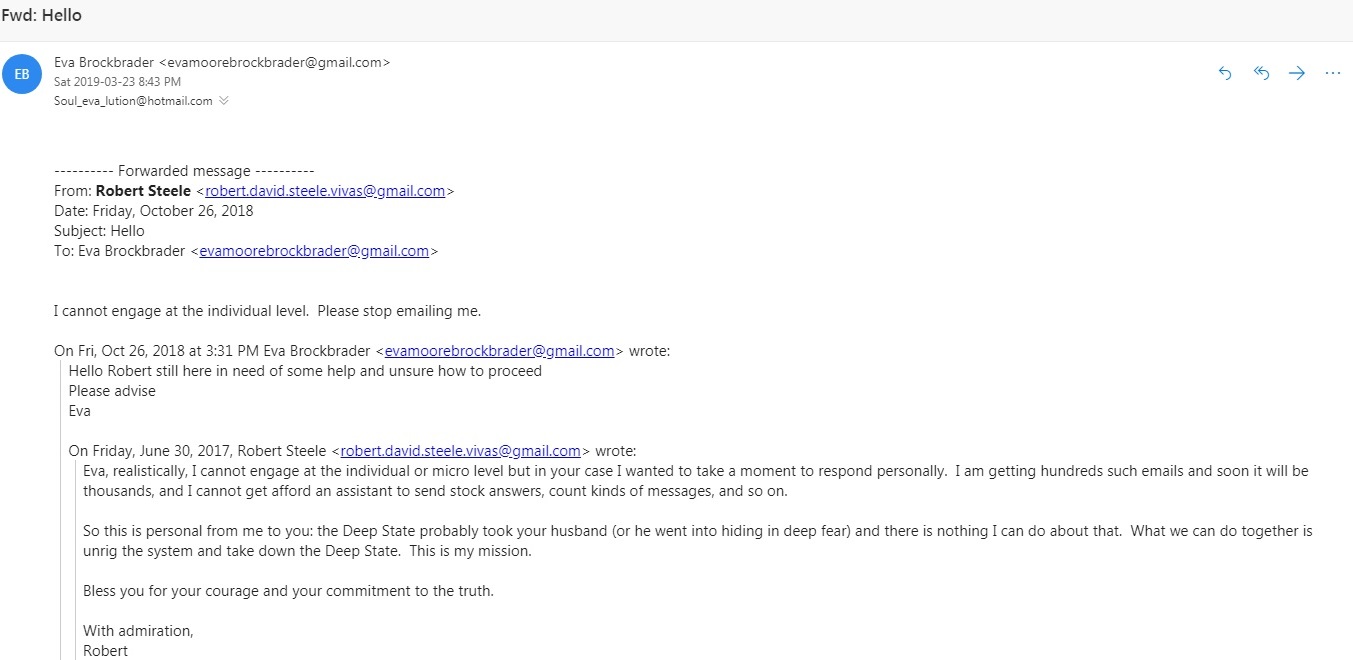Image resolution: width=1353 pixels, height=660 pixels.
Task: Click the Soul_eva_lution@hotmail.com recipient address
Action: click(133, 101)
